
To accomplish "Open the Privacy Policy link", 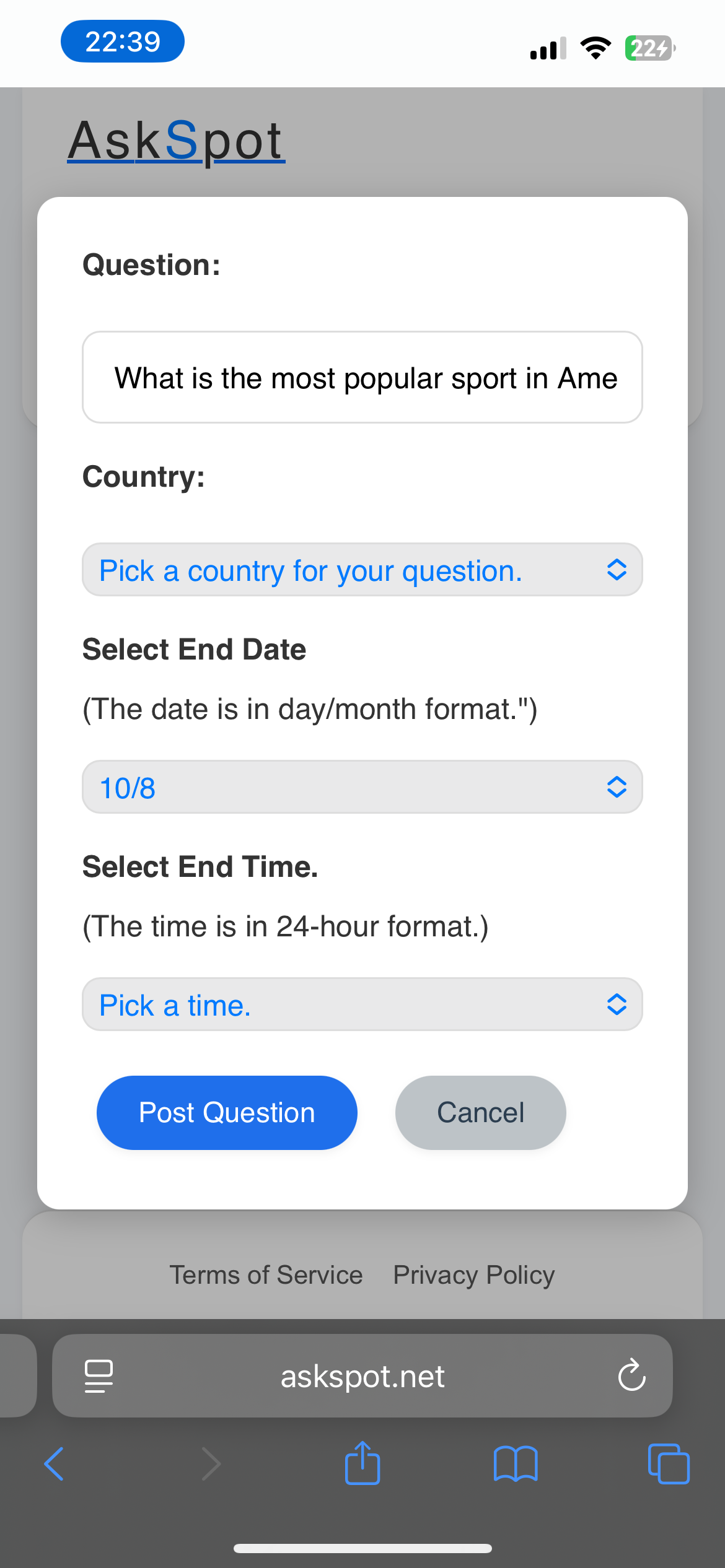I will pyautogui.click(x=474, y=1275).
